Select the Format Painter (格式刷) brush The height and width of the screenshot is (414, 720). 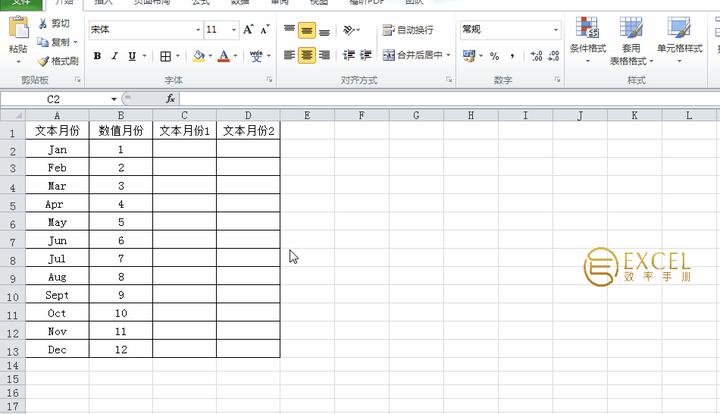tap(43, 61)
